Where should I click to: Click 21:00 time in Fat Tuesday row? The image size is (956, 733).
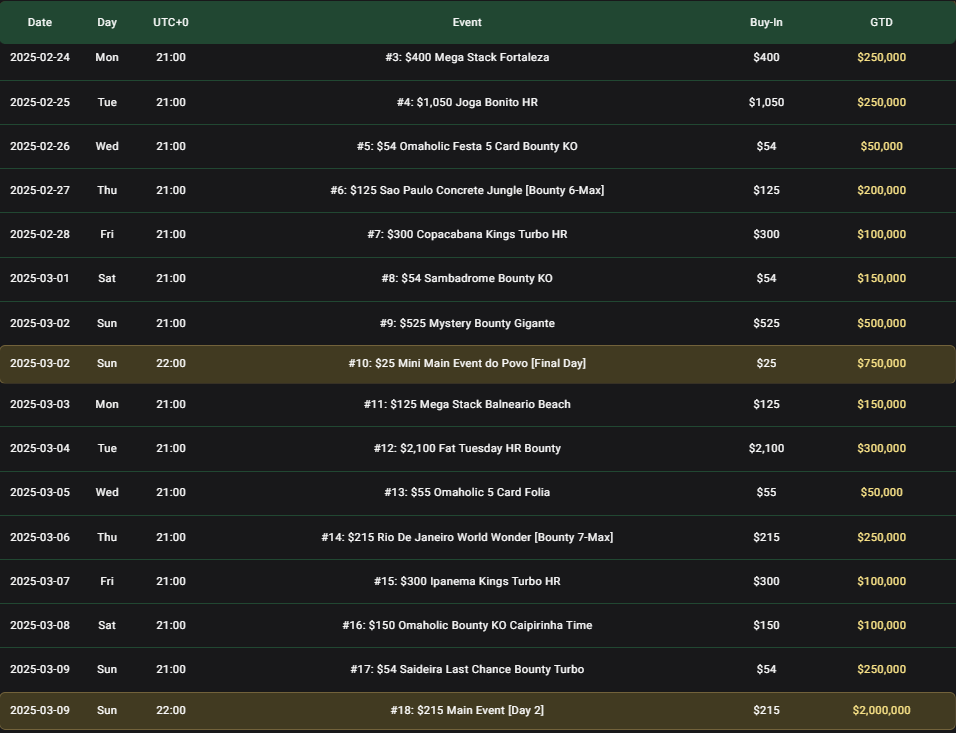click(171, 448)
